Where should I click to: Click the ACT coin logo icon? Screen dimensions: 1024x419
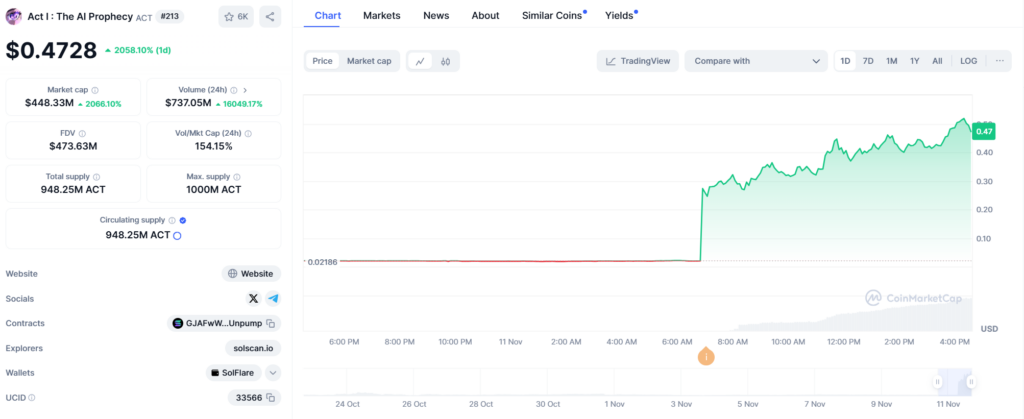pos(13,16)
